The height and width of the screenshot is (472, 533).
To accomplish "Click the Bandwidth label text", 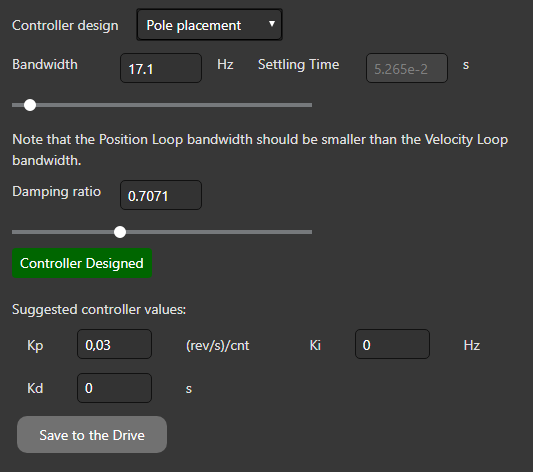I will pos(45,64).
